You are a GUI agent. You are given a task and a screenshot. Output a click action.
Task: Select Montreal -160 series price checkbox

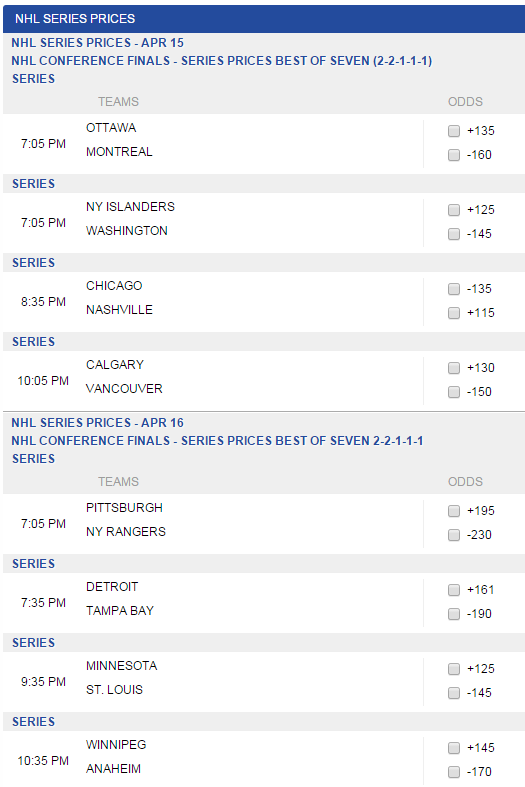tap(454, 155)
